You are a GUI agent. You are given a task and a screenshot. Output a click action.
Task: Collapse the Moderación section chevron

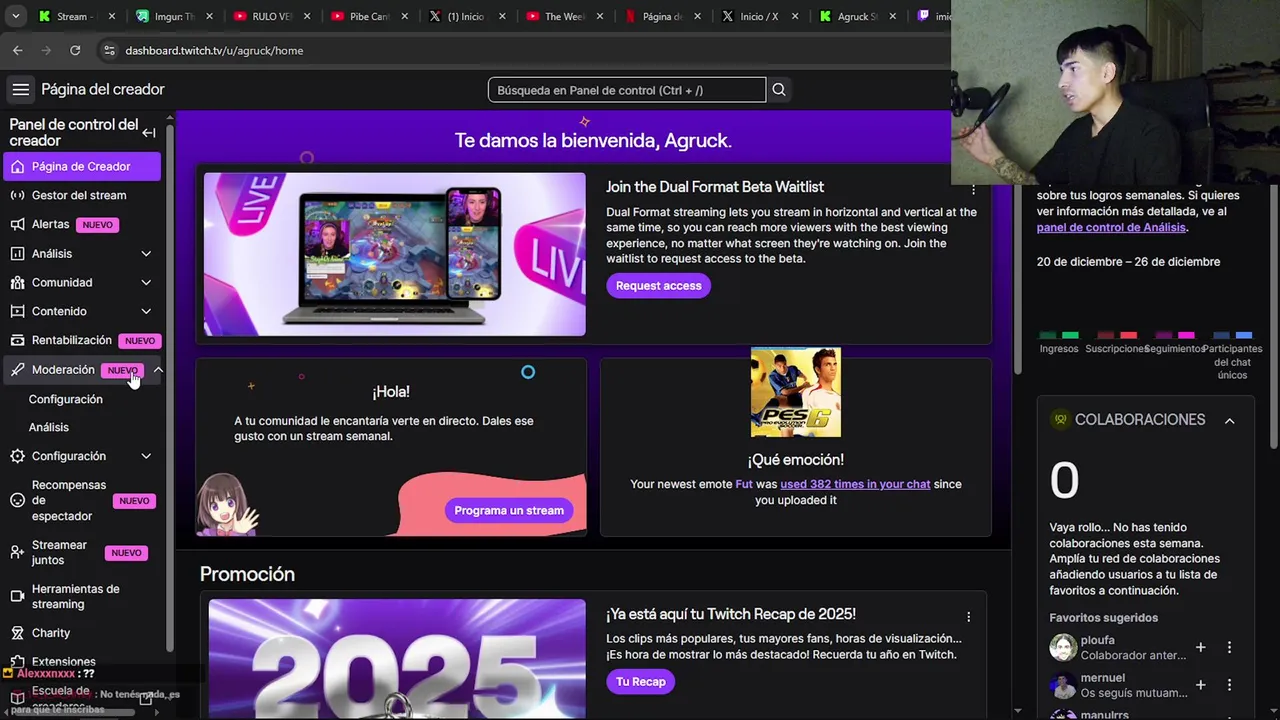coord(158,370)
